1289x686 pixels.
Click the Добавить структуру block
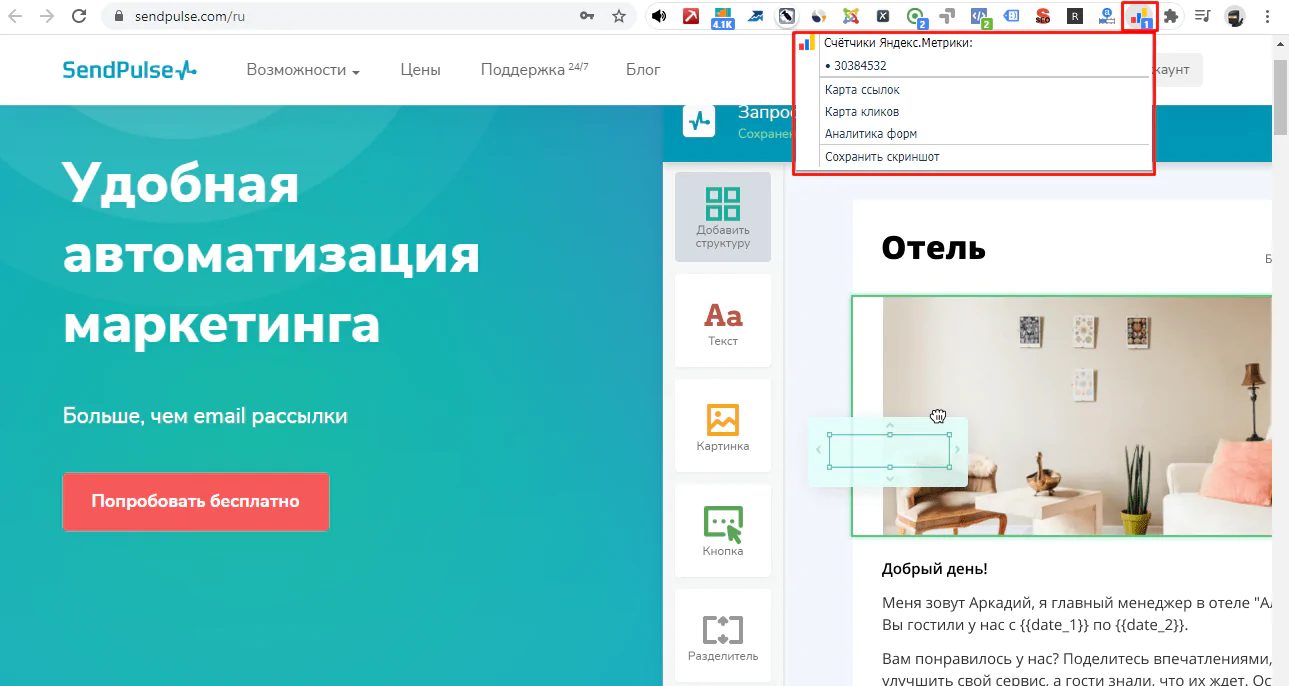tap(723, 217)
